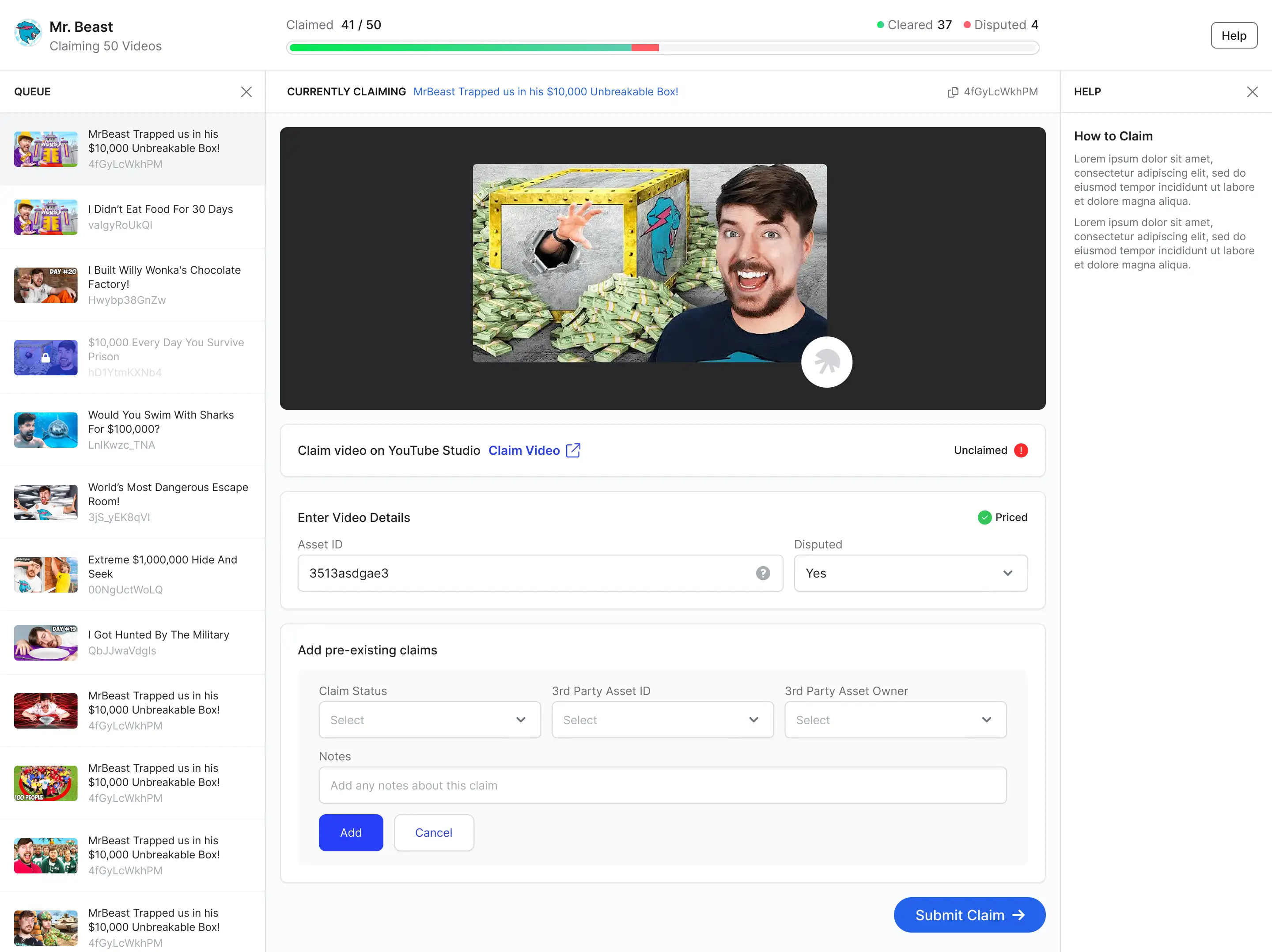Open the Disputed dropdown showing Yes

pyautogui.click(x=910, y=573)
